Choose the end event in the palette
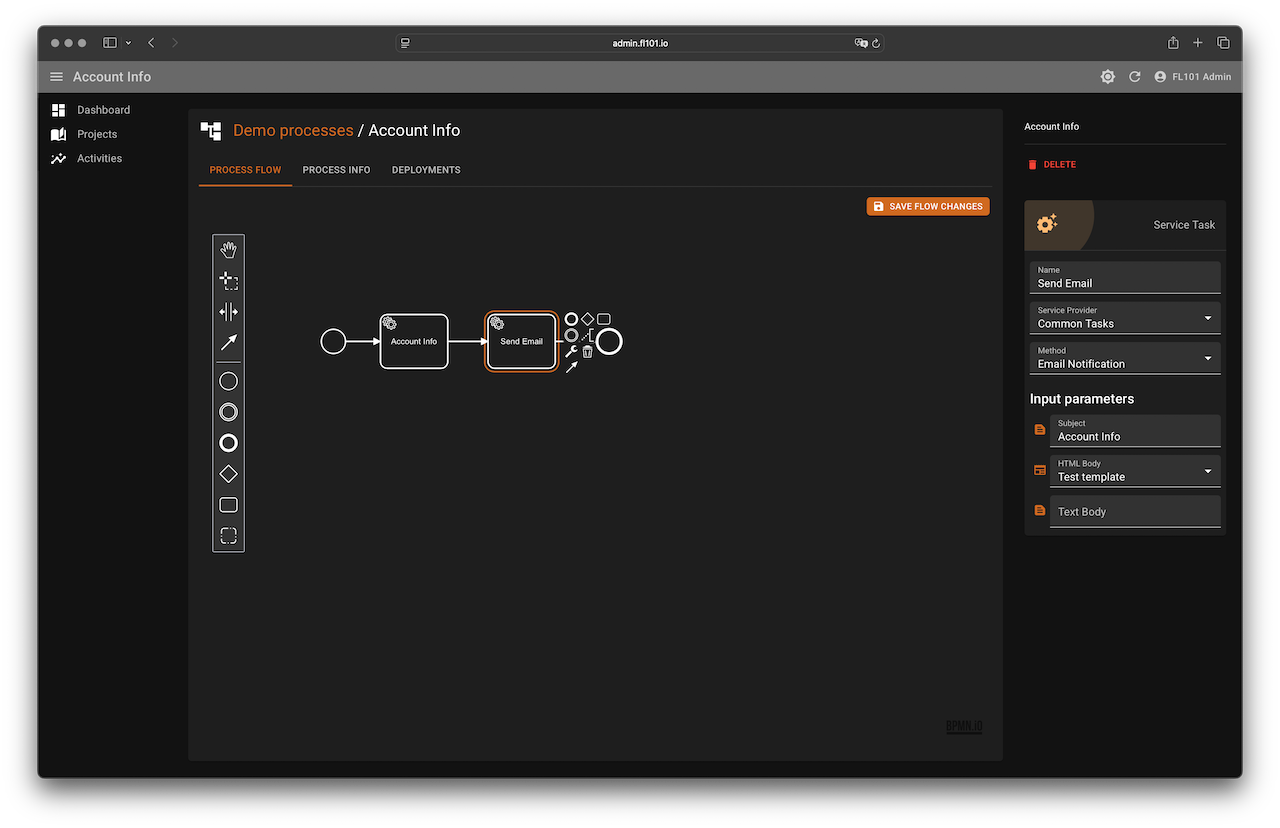The height and width of the screenshot is (828, 1280). (x=228, y=443)
